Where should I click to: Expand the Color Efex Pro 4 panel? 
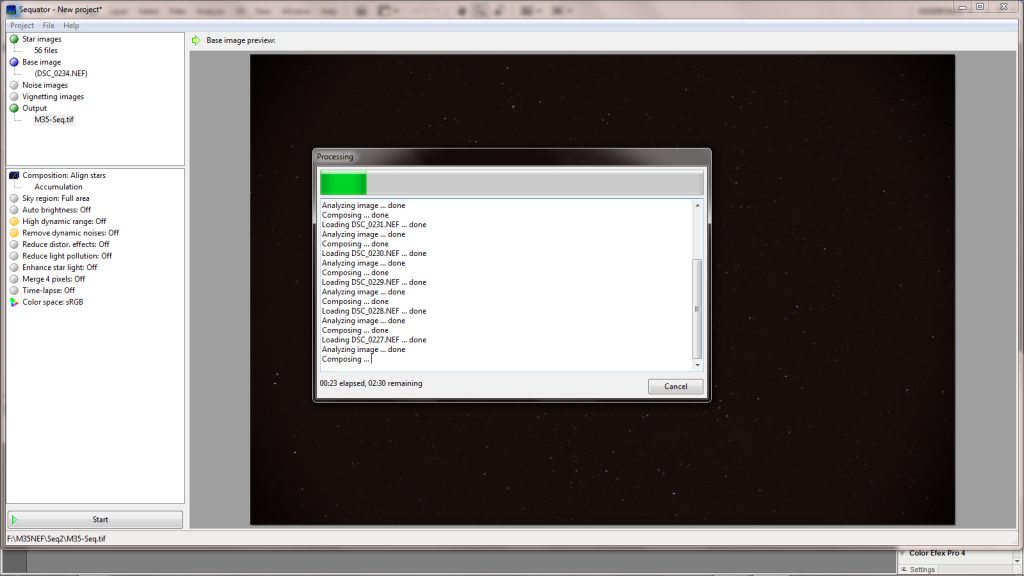[902, 551]
